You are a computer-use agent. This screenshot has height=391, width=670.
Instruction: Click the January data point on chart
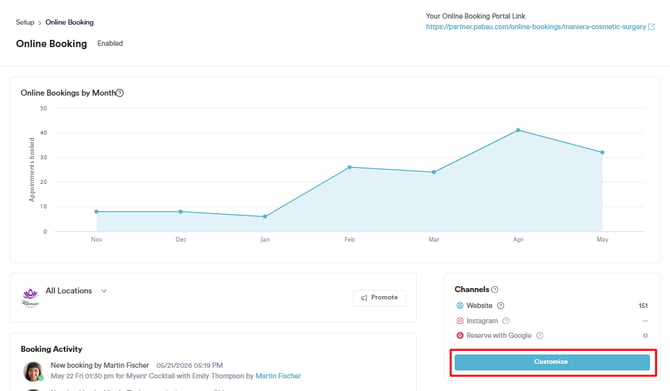(x=265, y=217)
